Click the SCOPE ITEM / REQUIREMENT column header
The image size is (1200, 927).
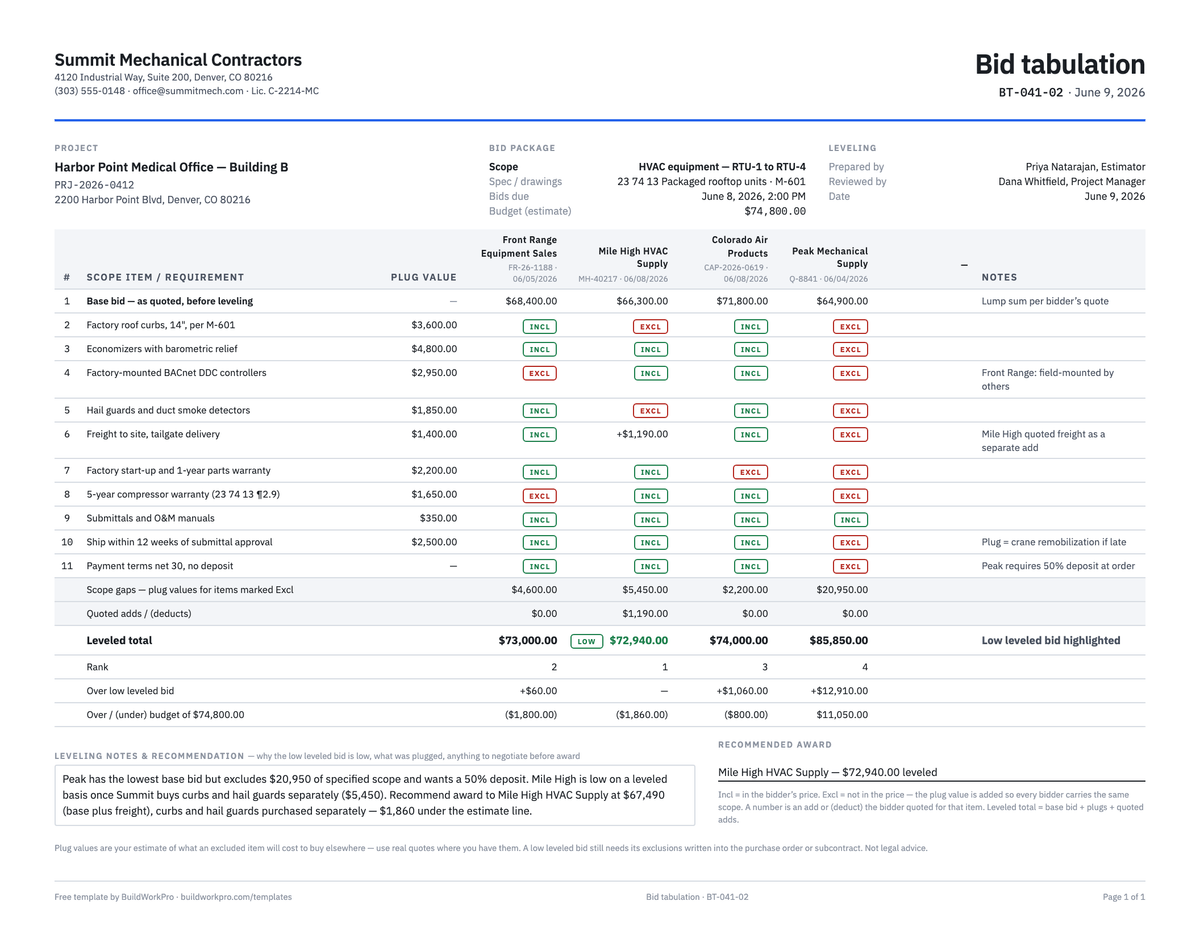tap(165, 277)
